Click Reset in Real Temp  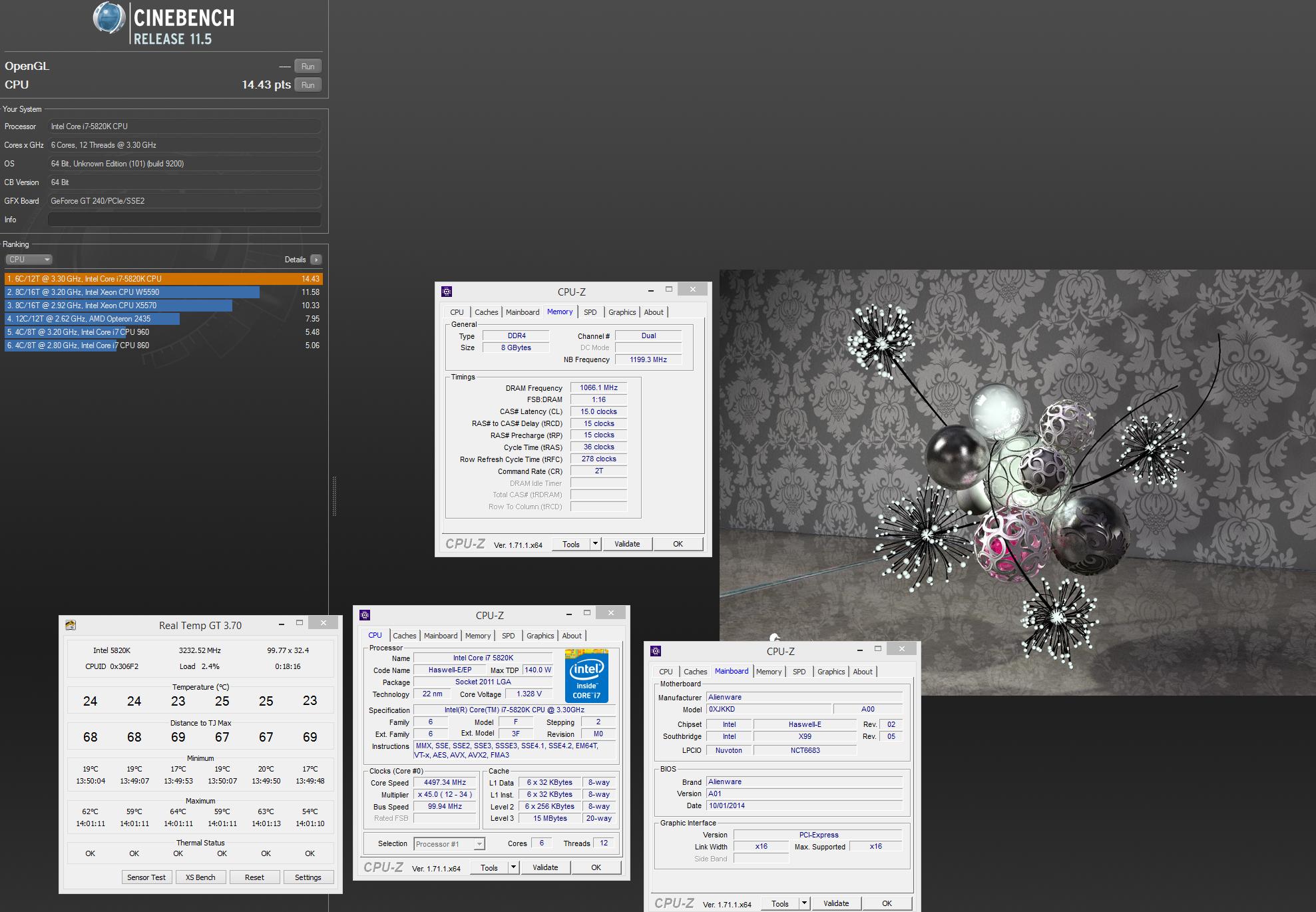254,877
